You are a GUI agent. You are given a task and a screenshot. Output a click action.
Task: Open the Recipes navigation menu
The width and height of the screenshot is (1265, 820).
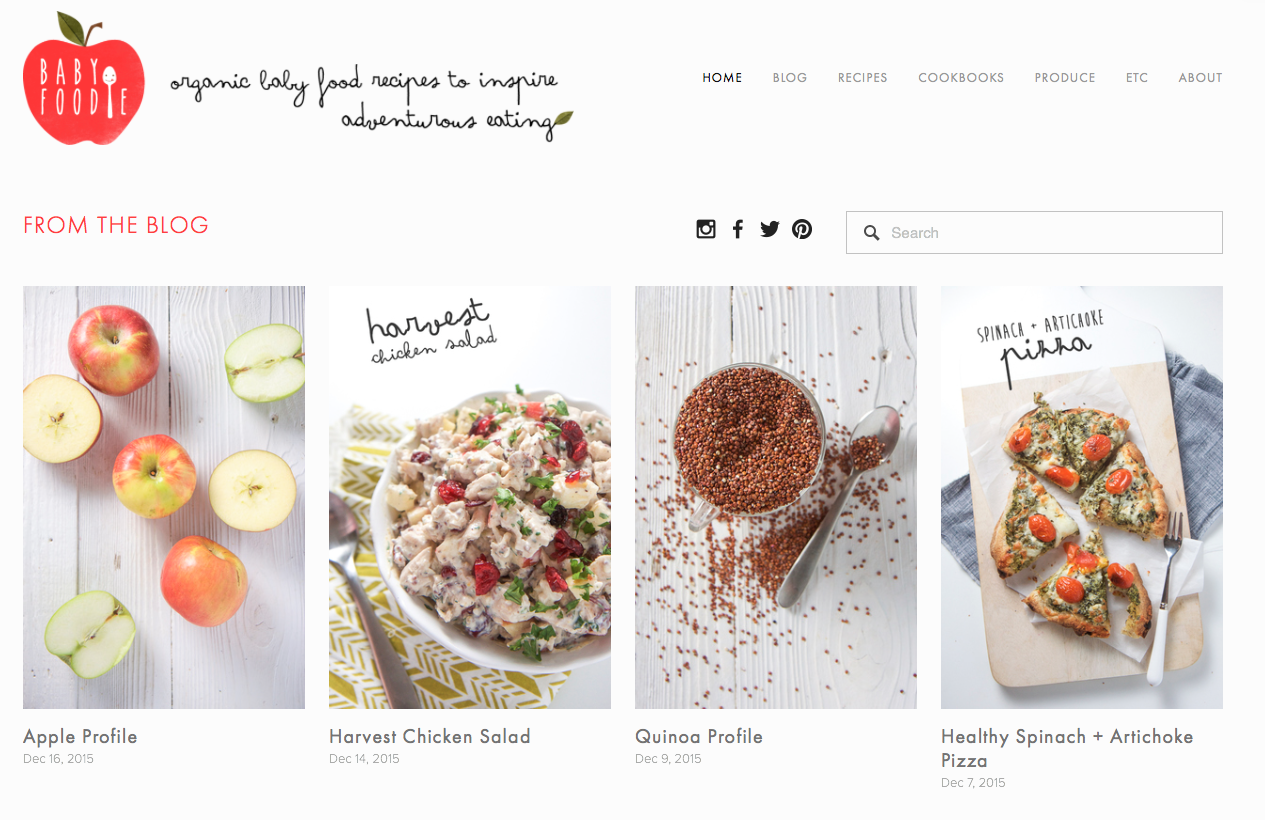(863, 78)
